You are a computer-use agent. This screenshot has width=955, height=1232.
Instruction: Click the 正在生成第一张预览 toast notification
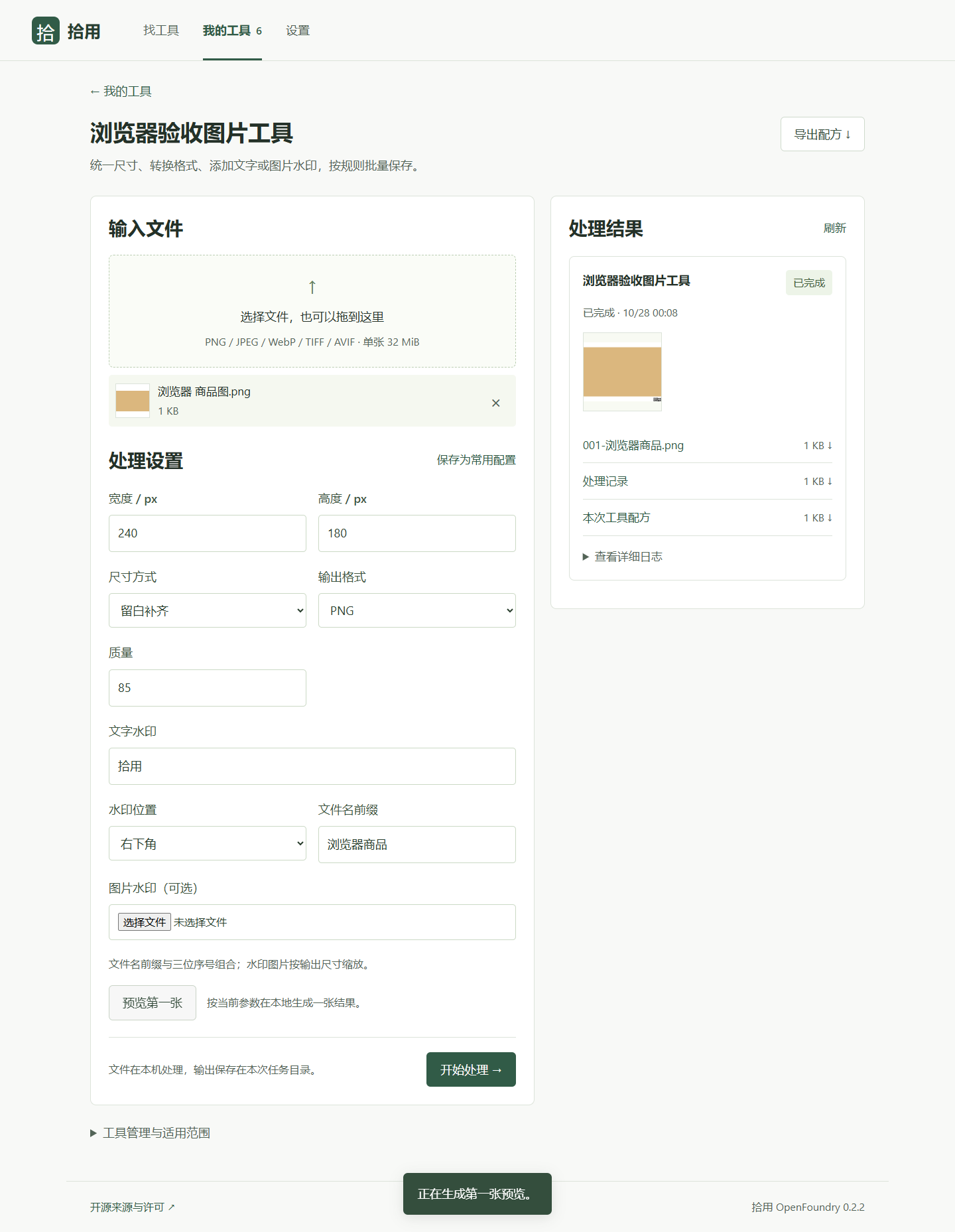click(x=477, y=1194)
